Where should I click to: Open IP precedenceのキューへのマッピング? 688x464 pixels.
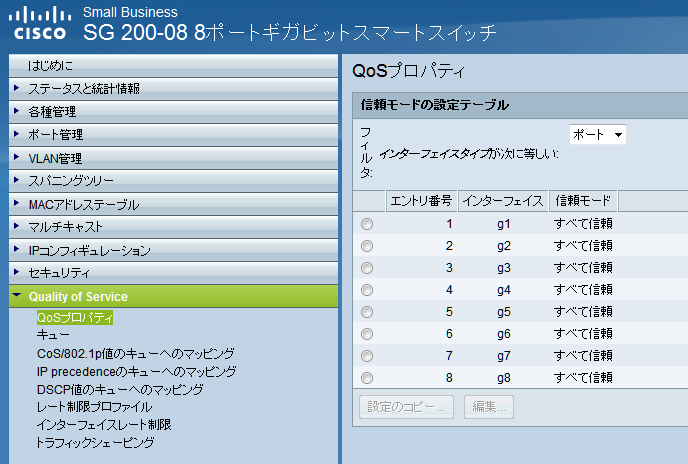(x=136, y=372)
